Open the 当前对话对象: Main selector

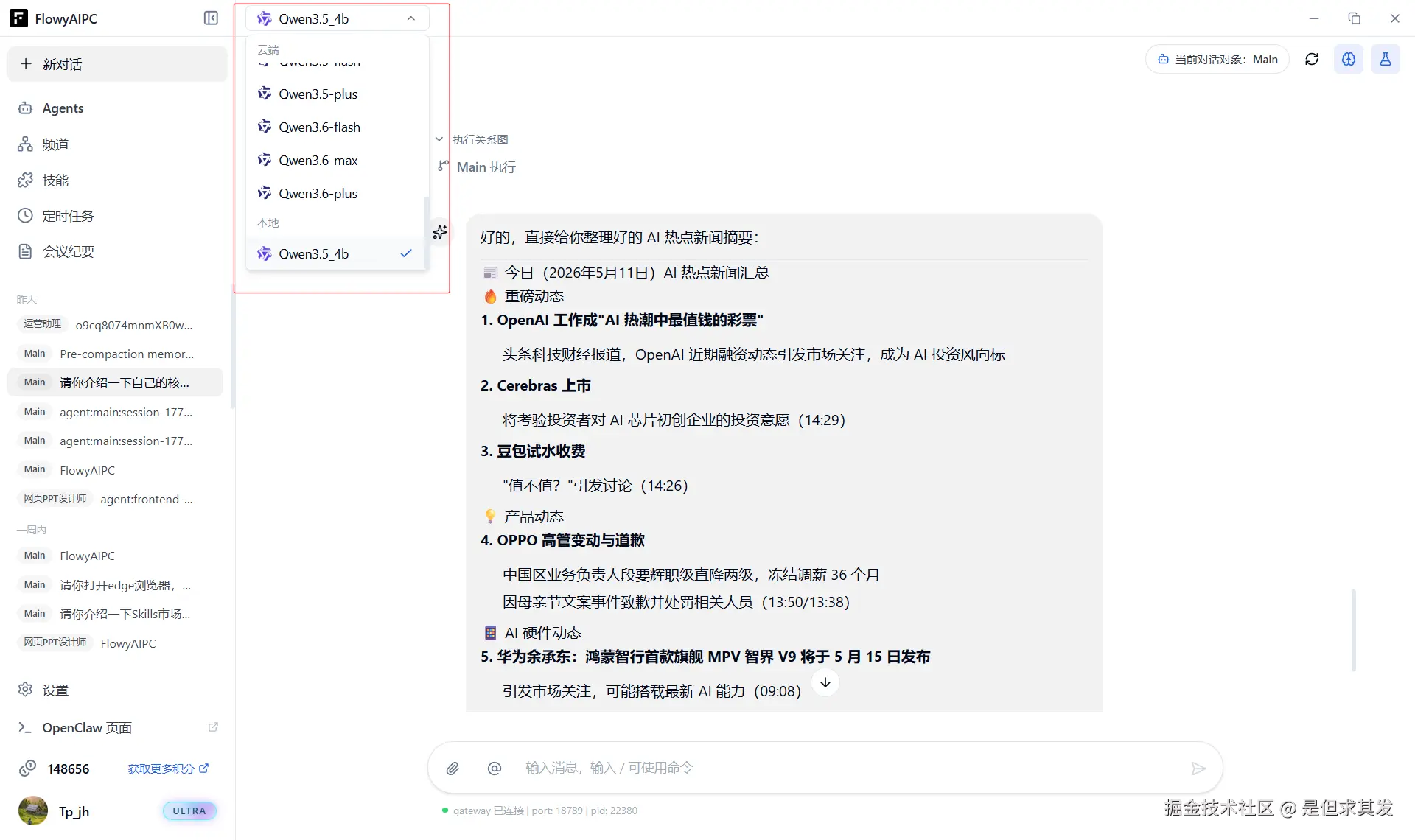[1217, 60]
